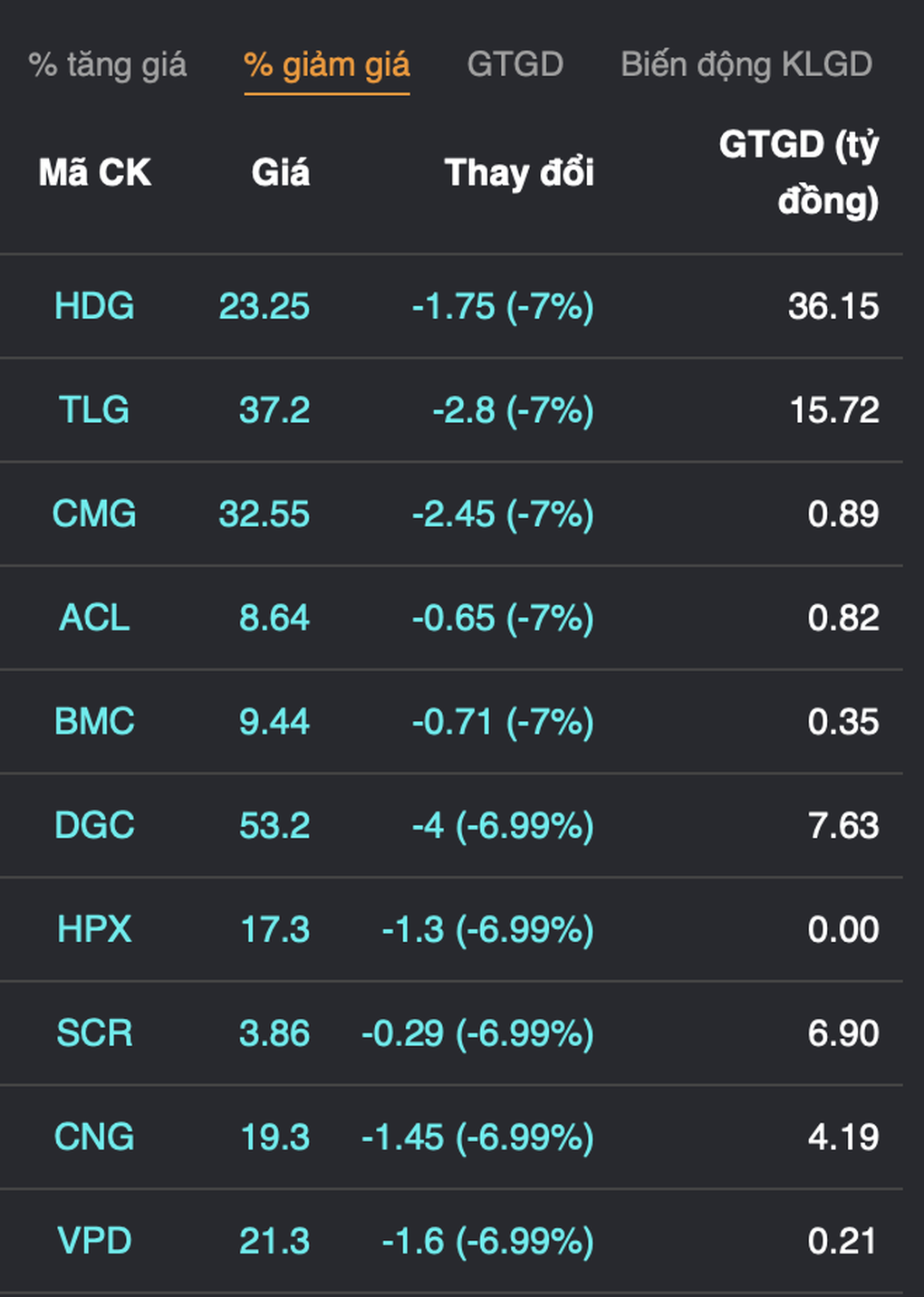The height and width of the screenshot is (1297, 924).
Task: Click the HPX stock code
Action: (94, 930)
